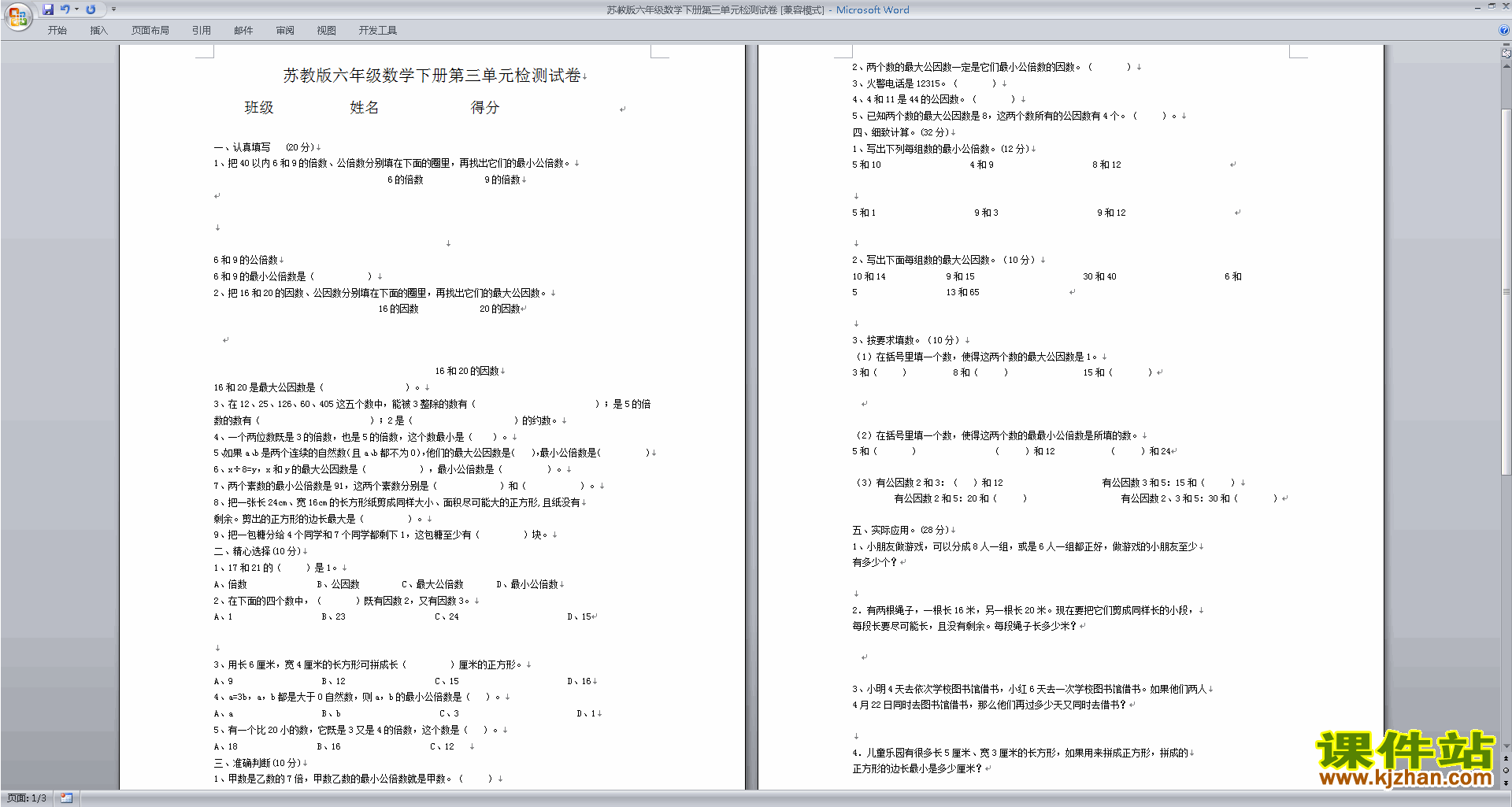Go to previous page with double-arrow button
1512x807 pixels.
pos(1506,758)
